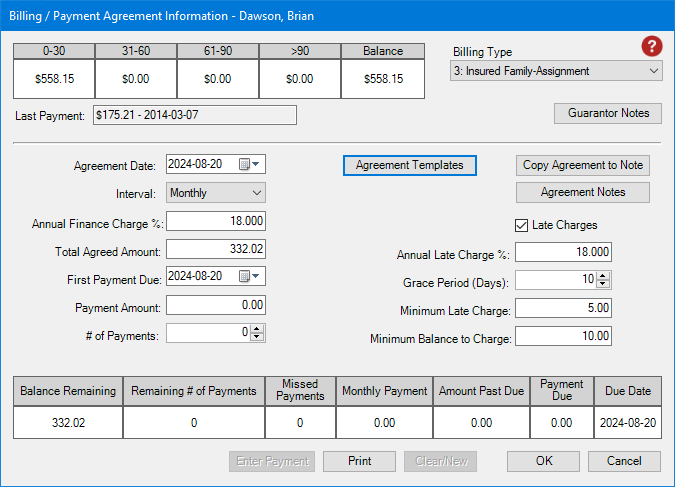Select the Annual Finance Charge % field
675x487 pixels.
tap(216, 222)
